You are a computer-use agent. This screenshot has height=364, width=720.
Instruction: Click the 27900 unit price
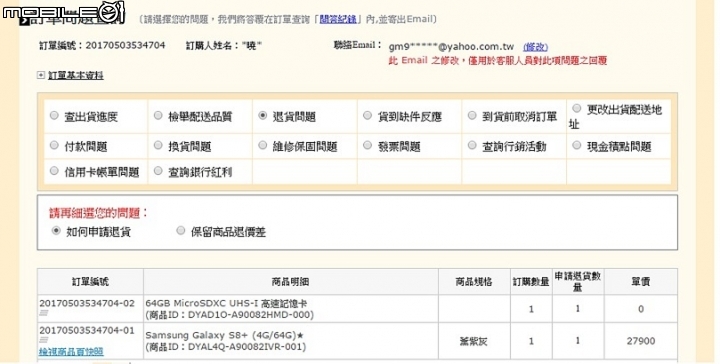[x=641, y=341]
